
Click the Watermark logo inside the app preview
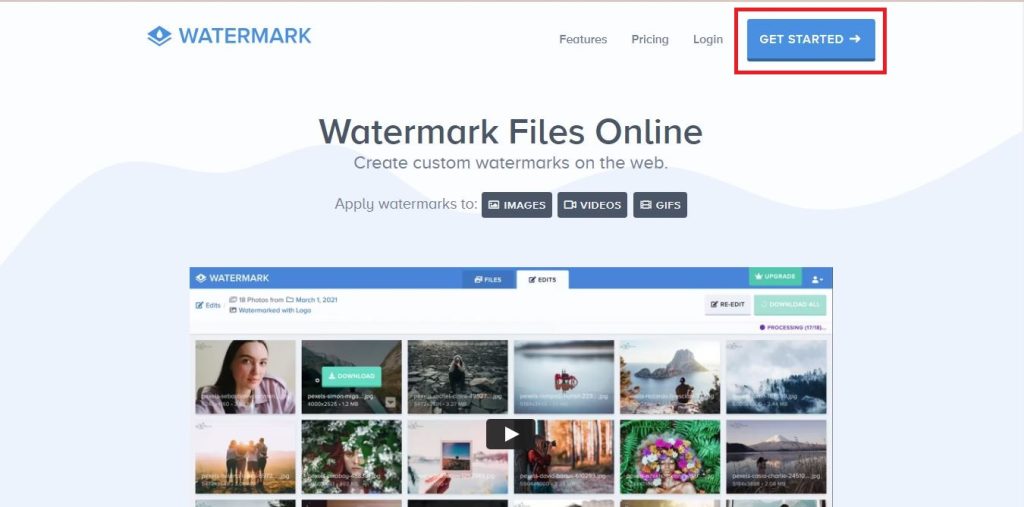point(232,278)
